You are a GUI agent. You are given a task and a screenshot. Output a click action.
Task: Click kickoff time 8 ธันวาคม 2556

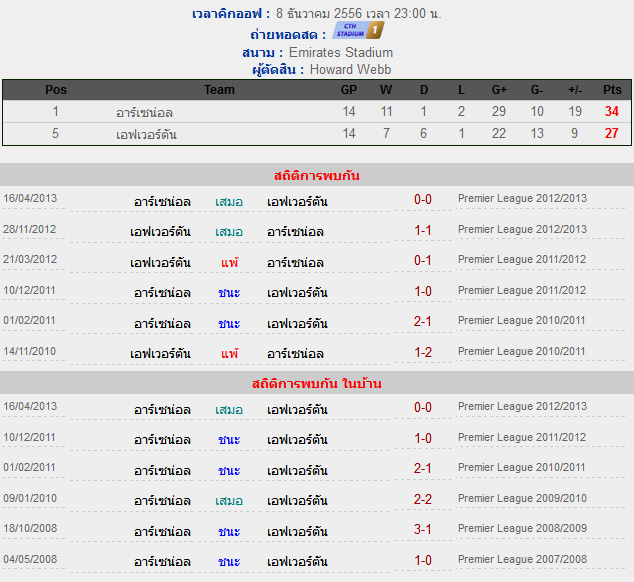pyautogui.click(x=319, y=13)
